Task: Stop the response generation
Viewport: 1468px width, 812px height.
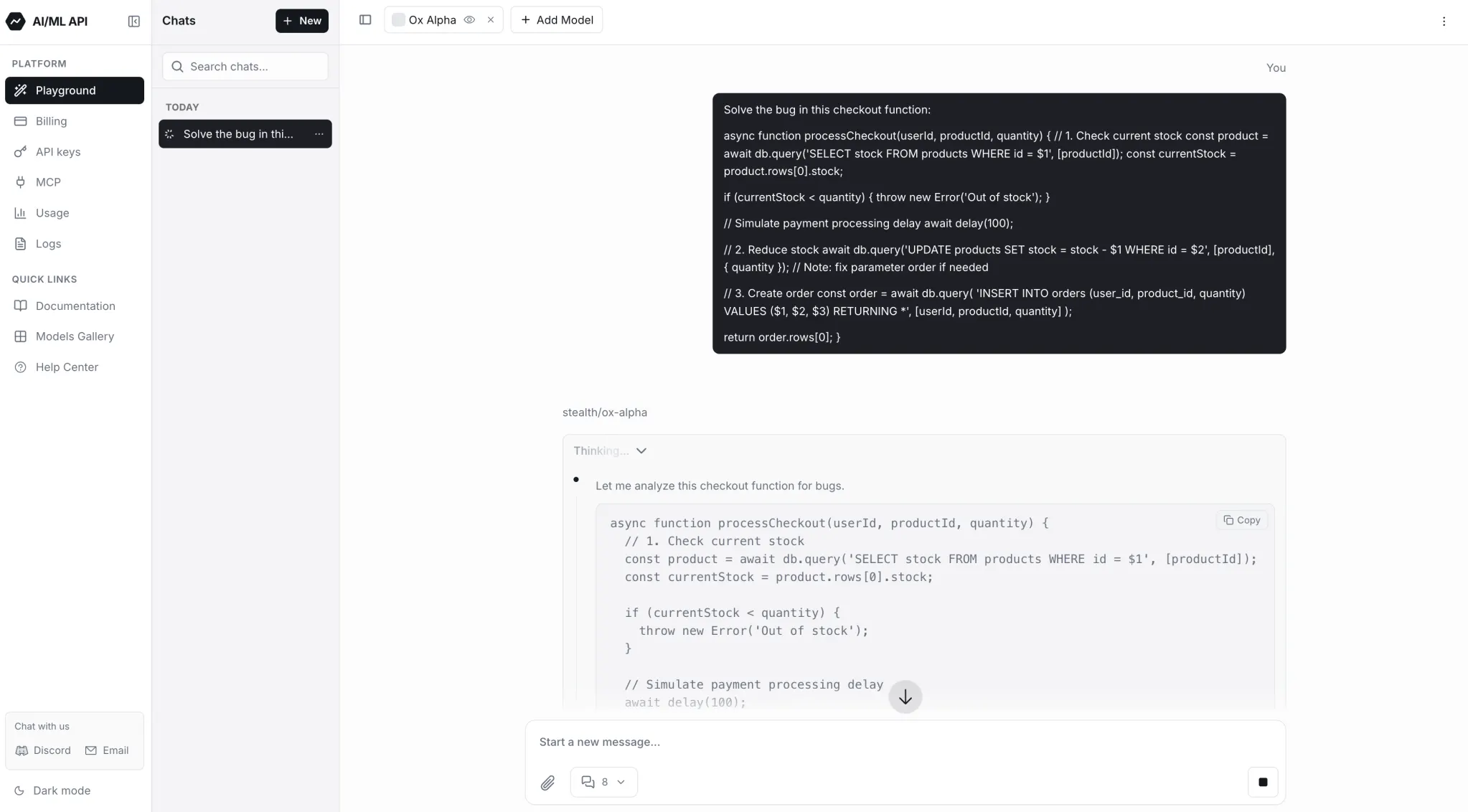Action: coord(1263,782)
